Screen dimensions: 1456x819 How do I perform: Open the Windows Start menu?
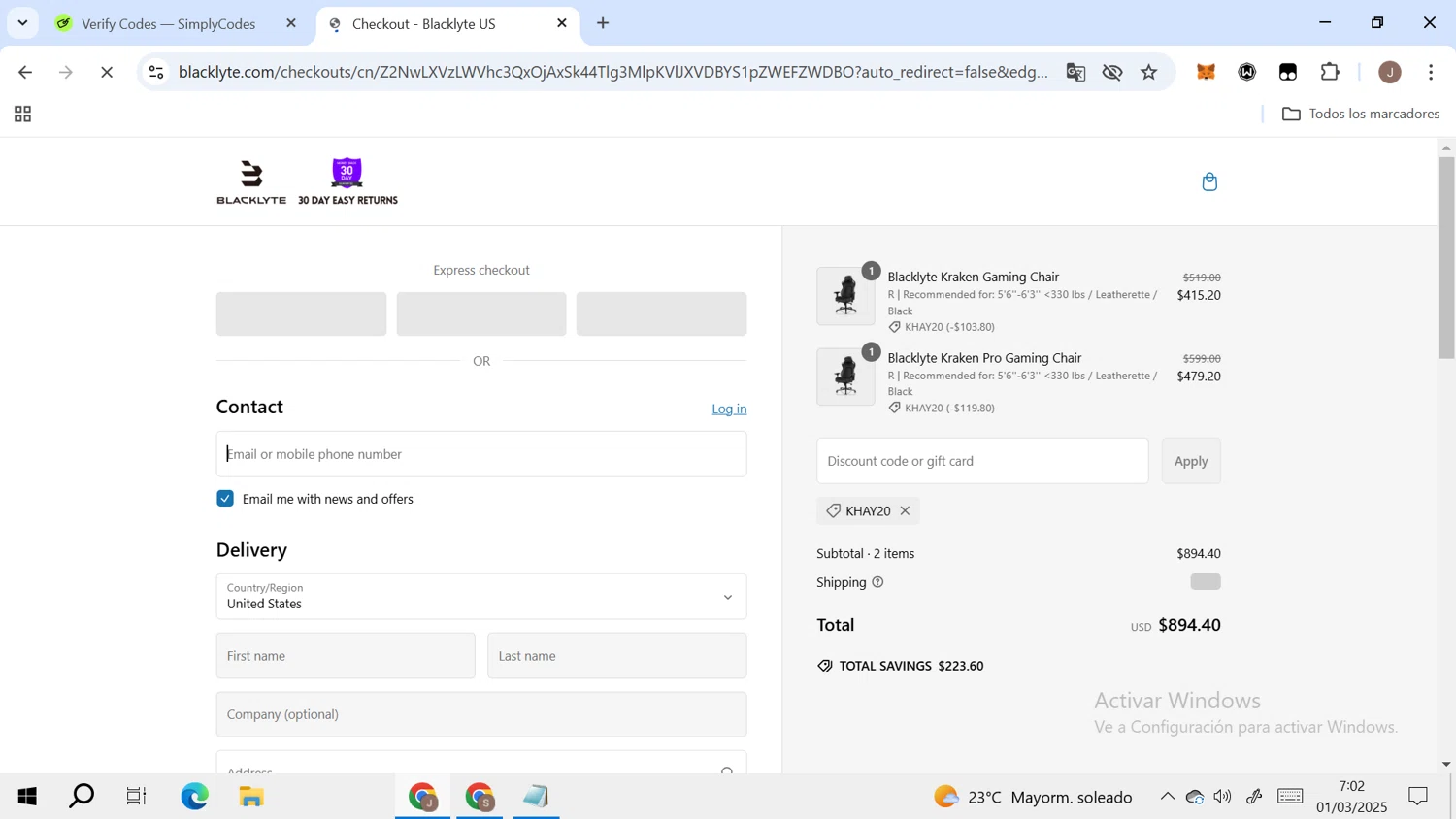point(26,797)
